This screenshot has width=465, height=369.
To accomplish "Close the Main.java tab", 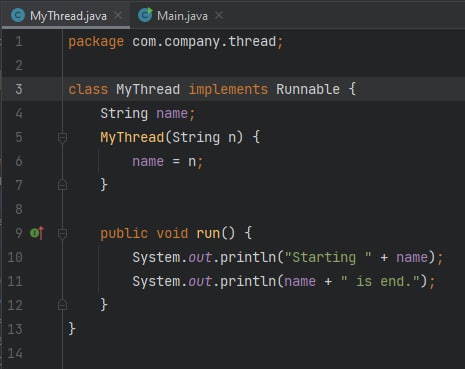I will click(x=219, y=15).
